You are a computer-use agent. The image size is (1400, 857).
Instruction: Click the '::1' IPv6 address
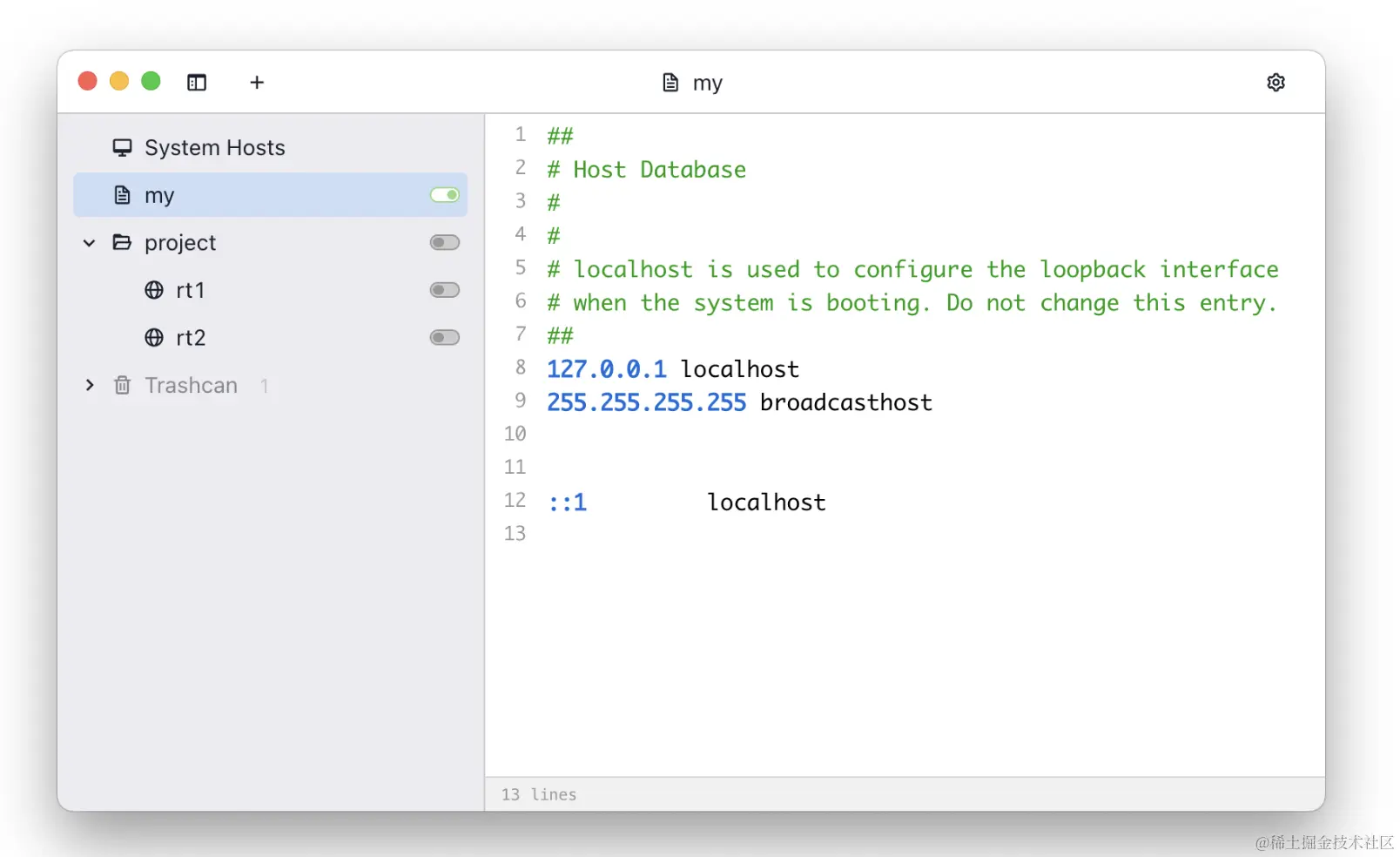click(568, 503)
